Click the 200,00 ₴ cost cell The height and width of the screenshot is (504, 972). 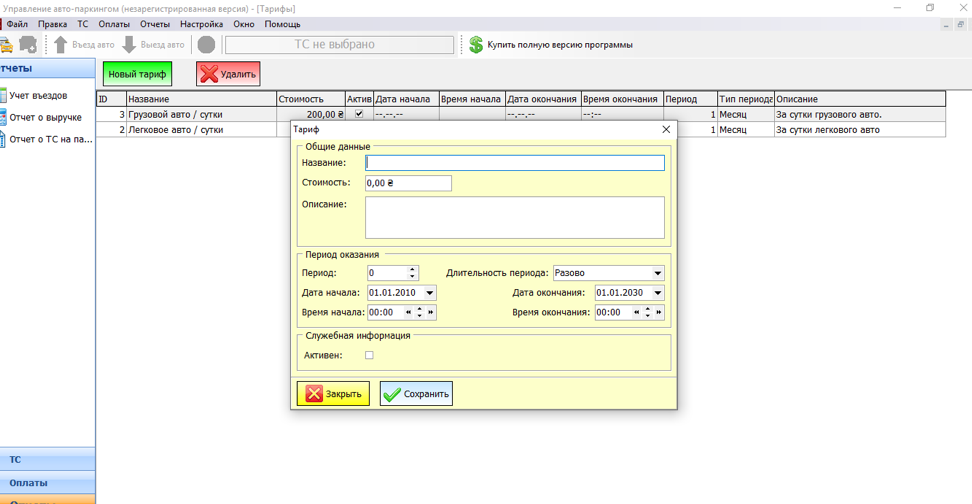(311, 115)
